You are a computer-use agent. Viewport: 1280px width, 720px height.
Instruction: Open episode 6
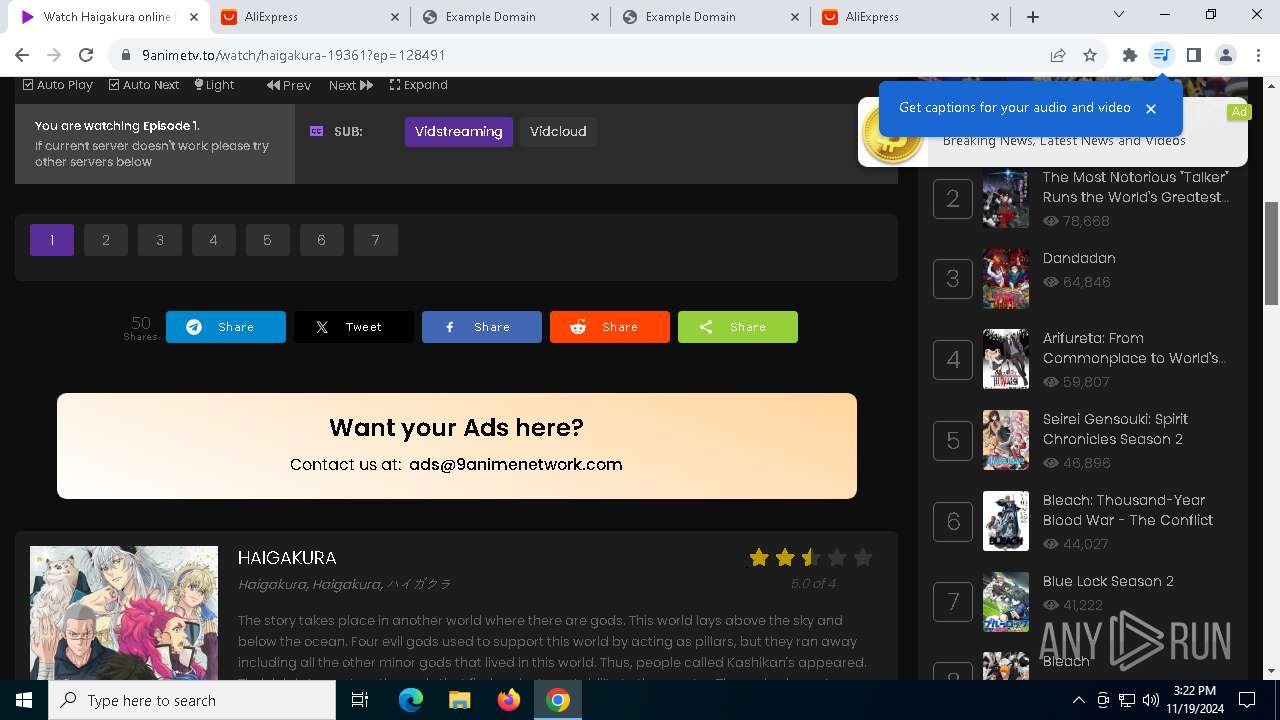322,240
